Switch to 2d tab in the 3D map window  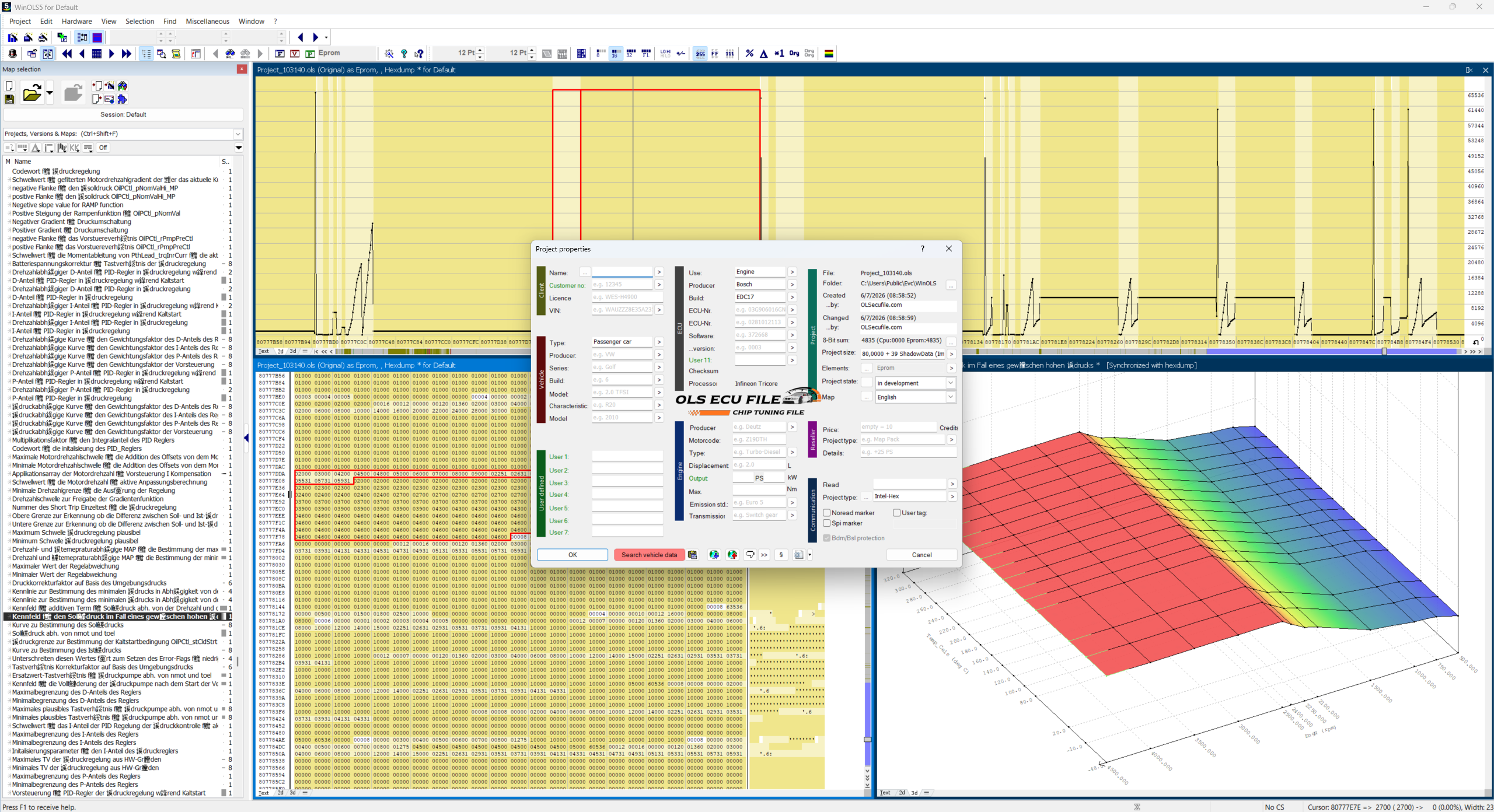pos(902,792)
